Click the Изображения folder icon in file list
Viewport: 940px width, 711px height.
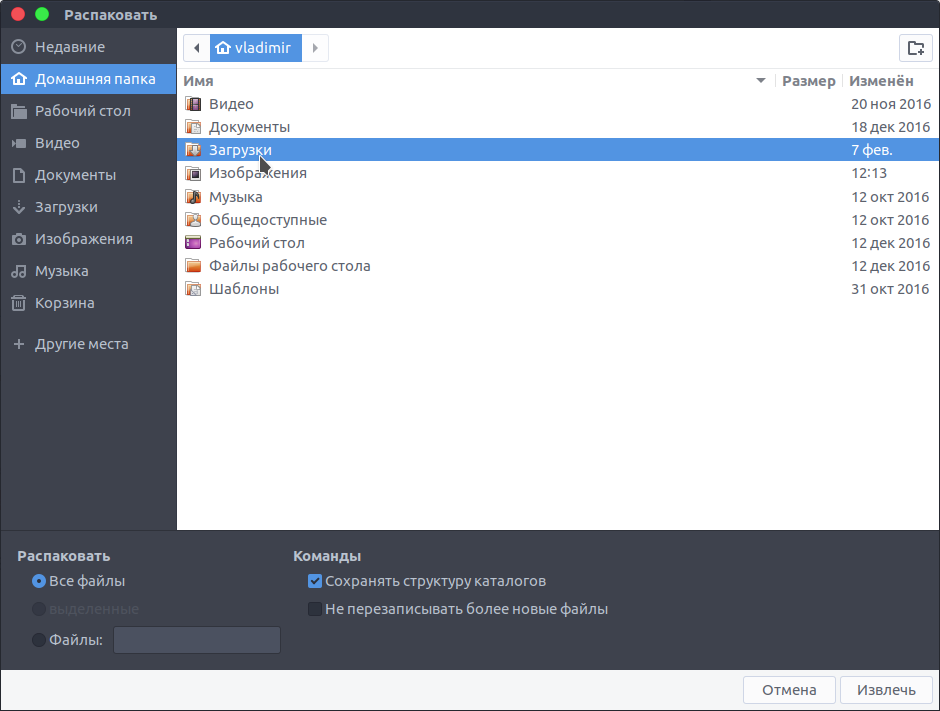point(193,173)
